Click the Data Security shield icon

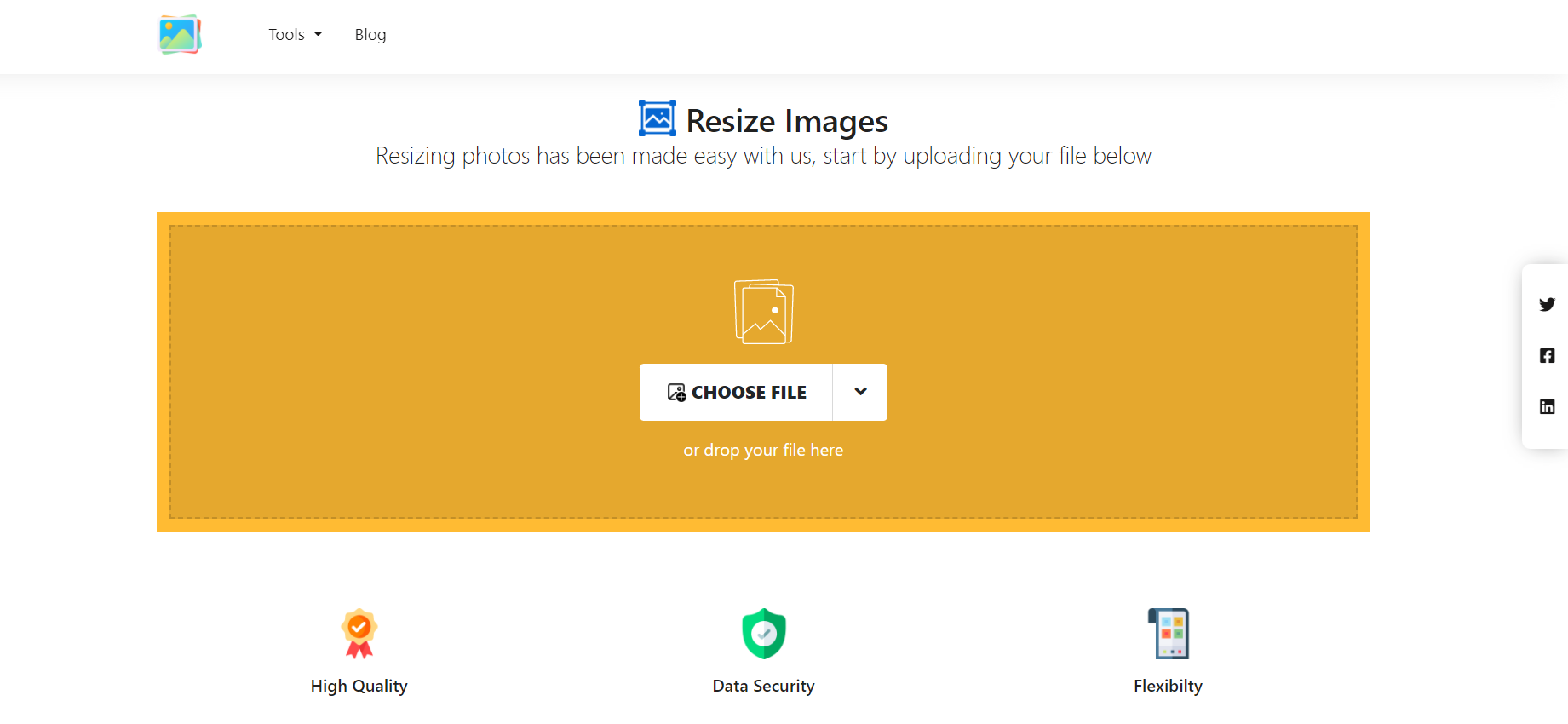[764, 633]
